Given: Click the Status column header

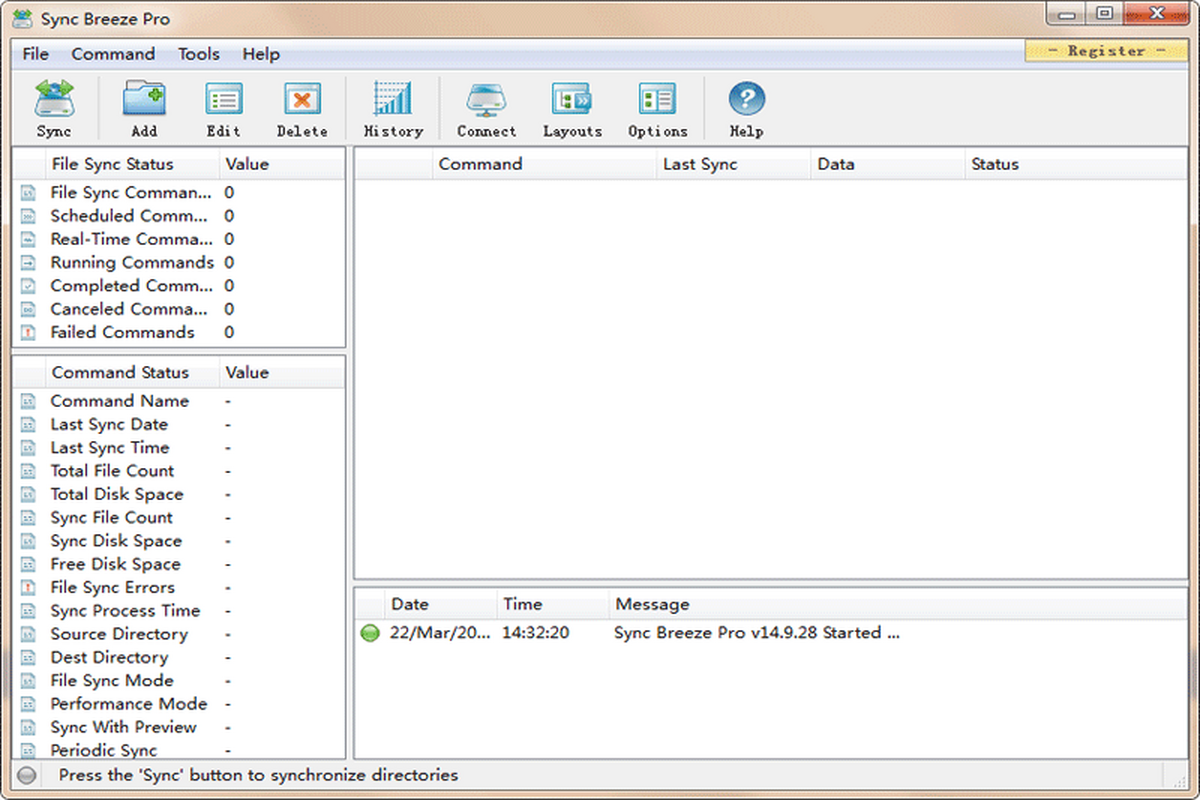Looking at the screenshot, I should coord(1076,165).
